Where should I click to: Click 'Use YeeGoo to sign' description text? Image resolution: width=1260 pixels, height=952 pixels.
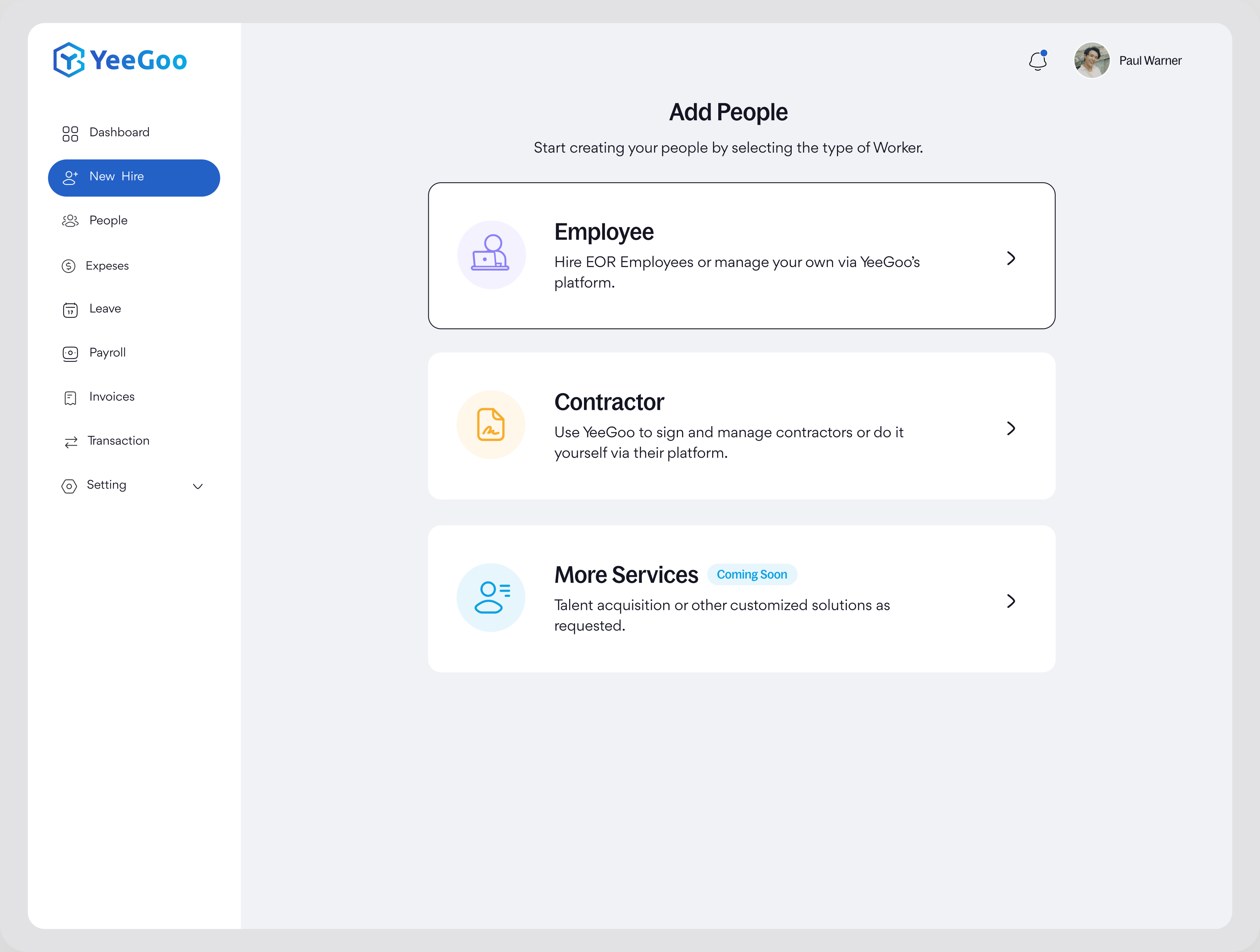pos(729,443)
